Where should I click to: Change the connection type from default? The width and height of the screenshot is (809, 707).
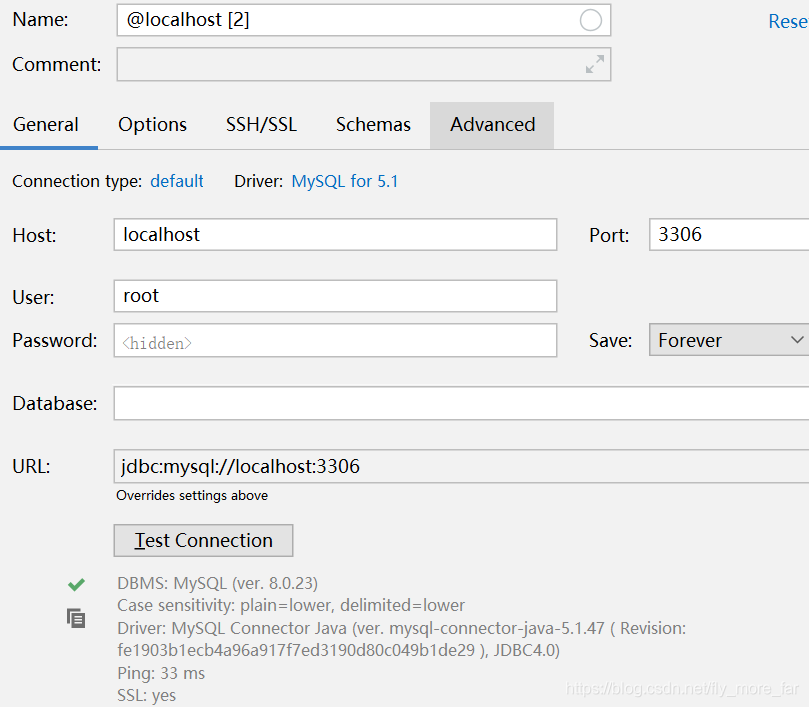click(x=177, y=181)
